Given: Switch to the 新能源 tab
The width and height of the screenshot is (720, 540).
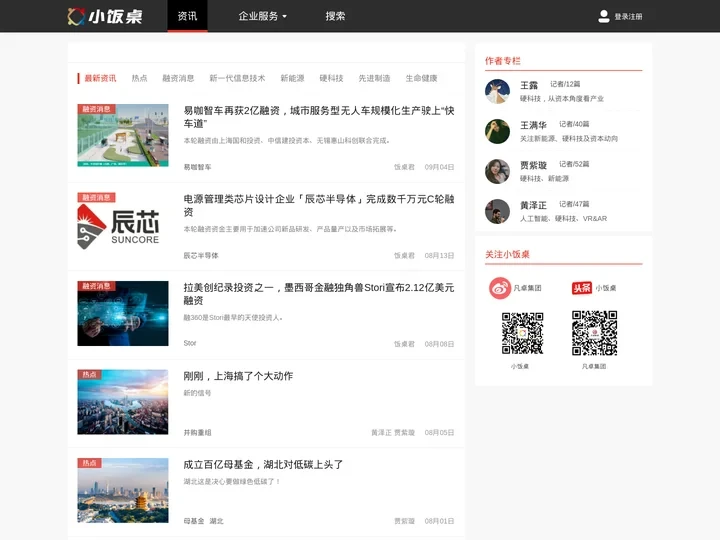Looking at the screenshot, I should [292, 78].
